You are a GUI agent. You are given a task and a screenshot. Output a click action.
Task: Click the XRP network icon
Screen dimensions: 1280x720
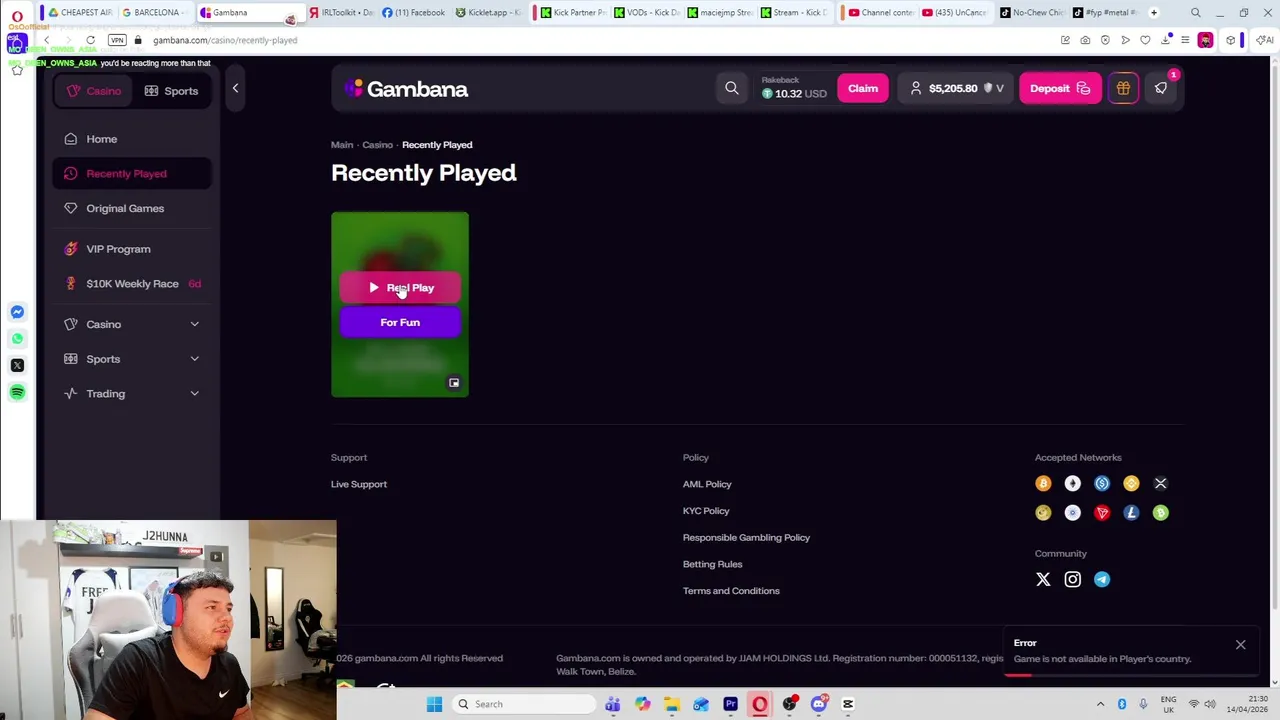tap(1160, 484)
